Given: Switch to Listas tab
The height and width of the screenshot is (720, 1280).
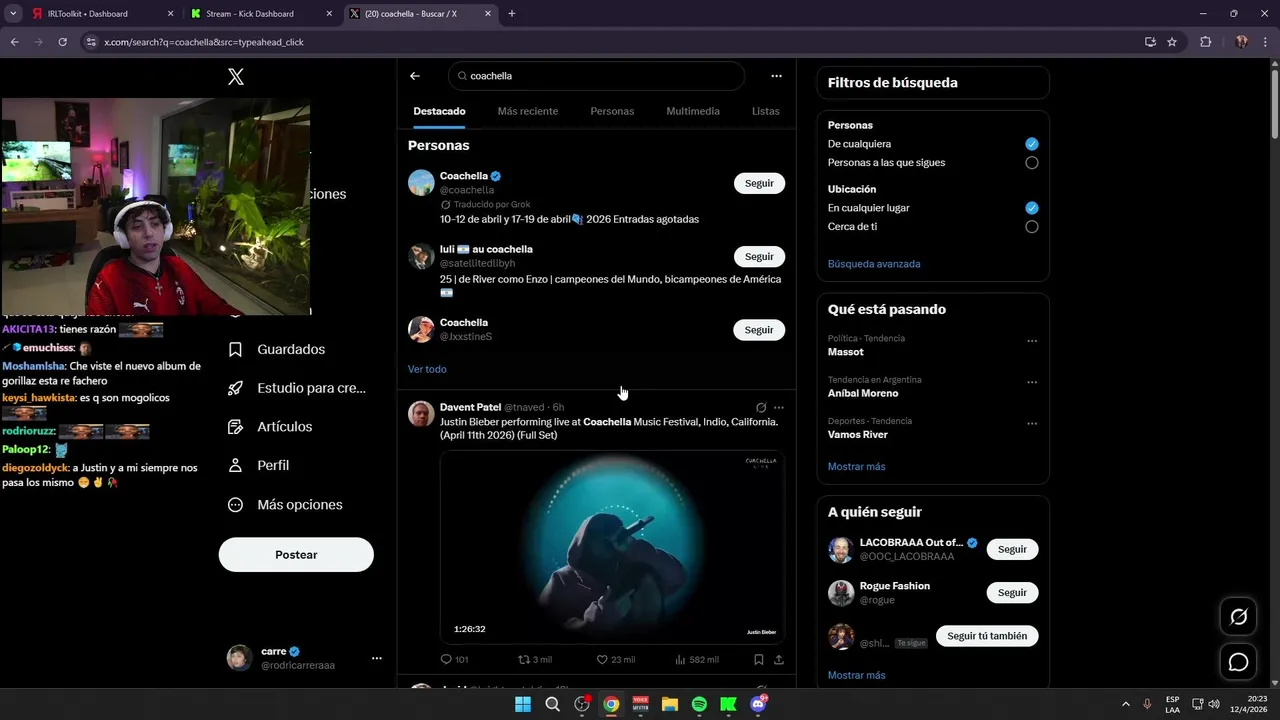Looking at the screenshot, I should tap(766, 111).
